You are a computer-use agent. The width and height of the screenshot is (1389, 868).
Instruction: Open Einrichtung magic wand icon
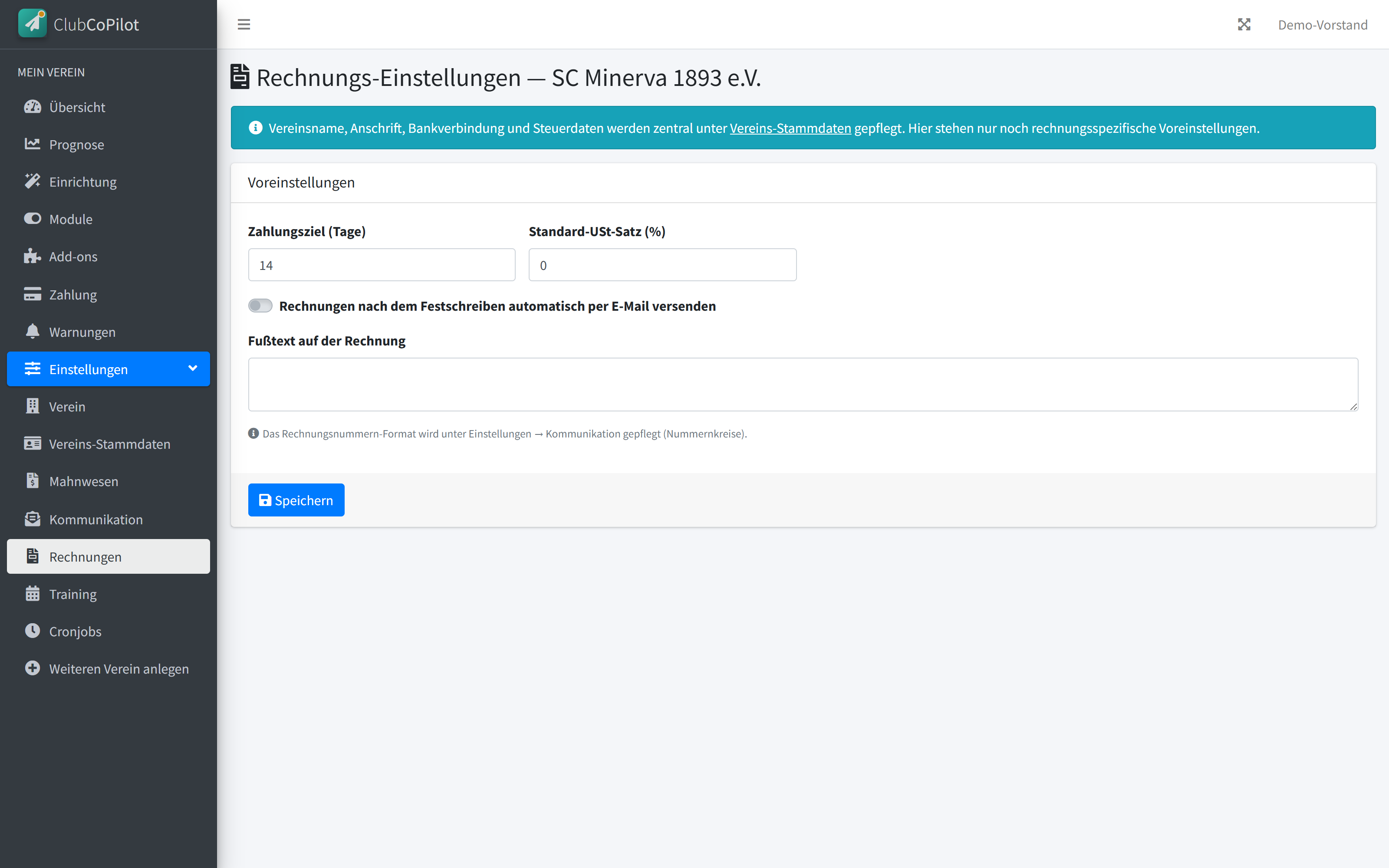click(x=33, y=181)
